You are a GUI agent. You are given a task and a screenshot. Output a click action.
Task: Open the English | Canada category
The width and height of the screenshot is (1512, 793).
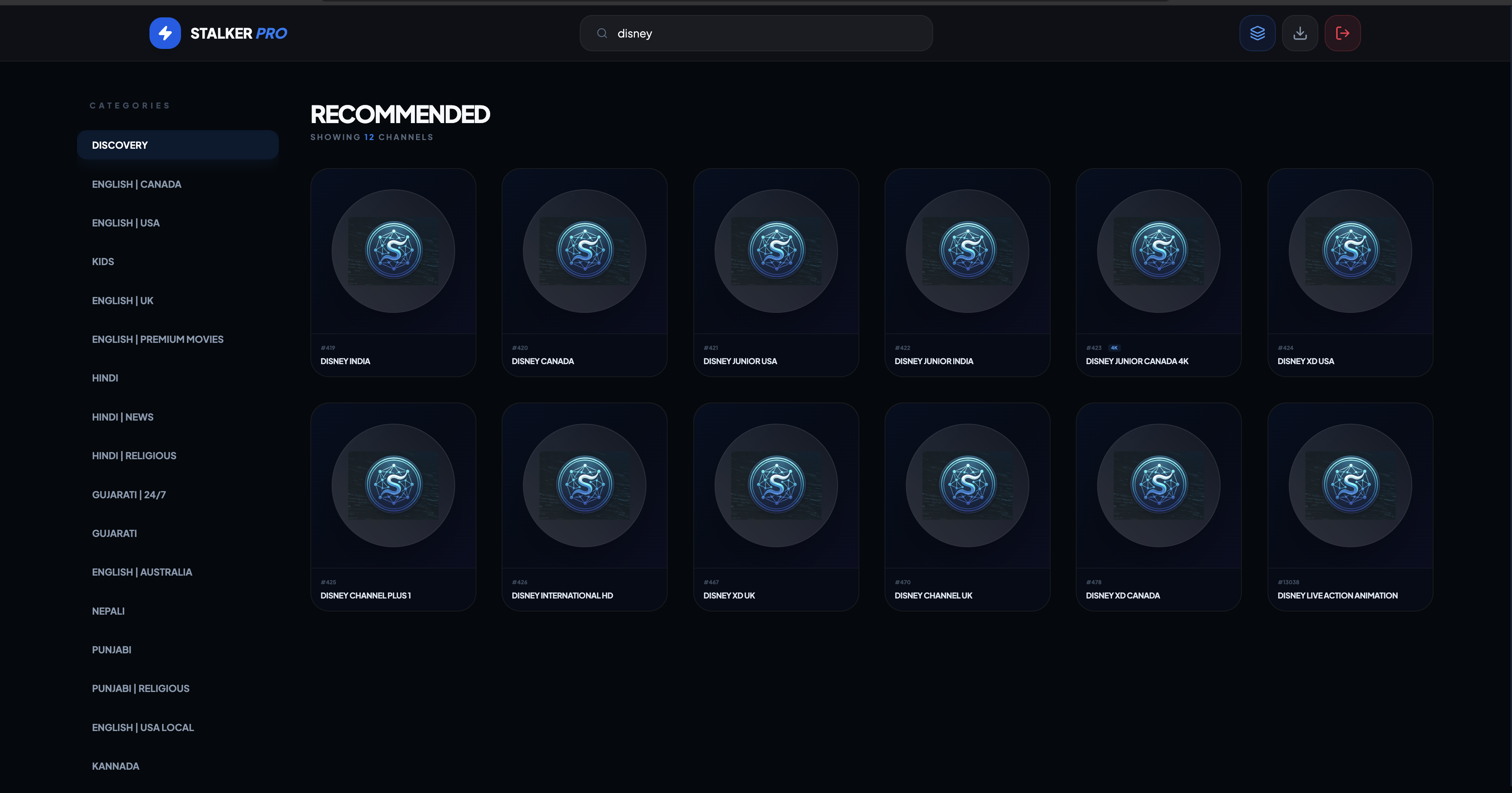coord(177,185)
